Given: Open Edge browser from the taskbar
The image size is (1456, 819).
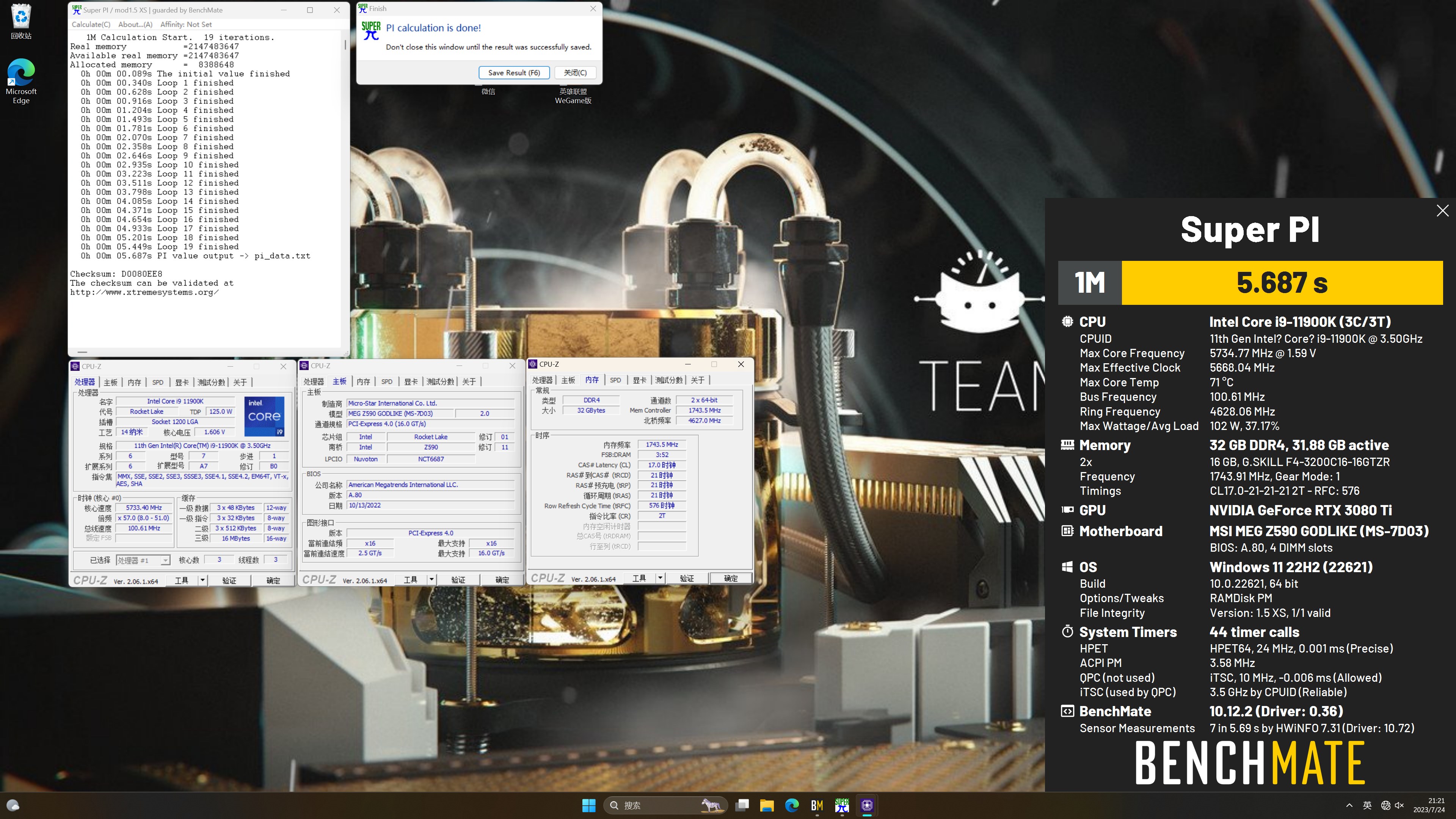Looking at the screenshot, I should 791,805.
